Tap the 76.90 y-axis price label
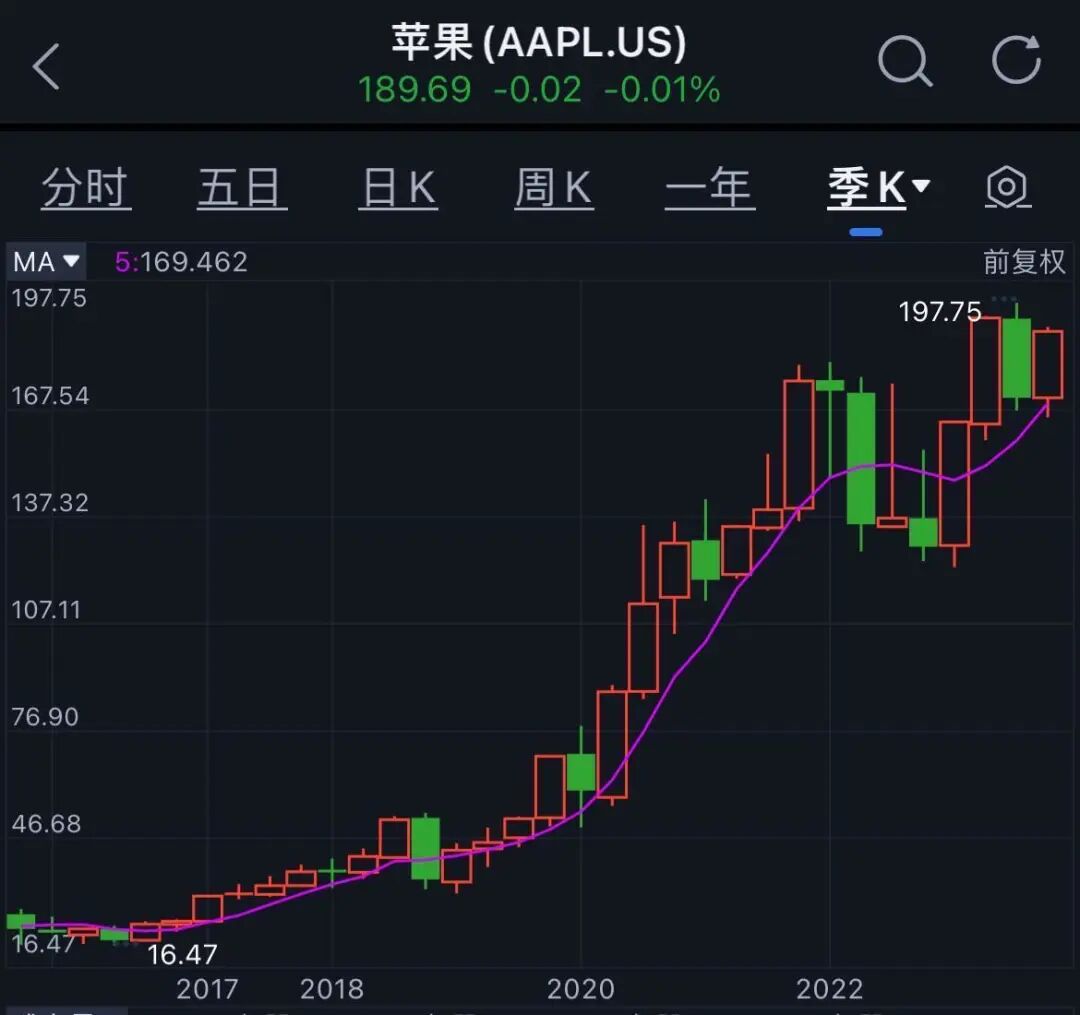The width and height of the screenshot is (1080, 1015). [45, 717]
